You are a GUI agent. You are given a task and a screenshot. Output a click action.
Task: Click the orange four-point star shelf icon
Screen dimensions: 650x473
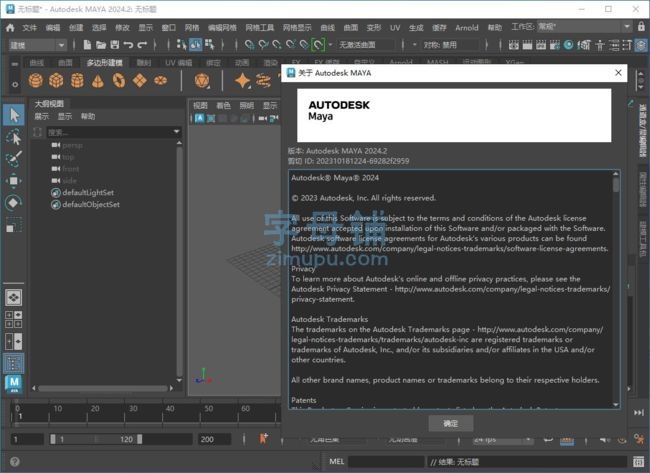tap(243, 80)
